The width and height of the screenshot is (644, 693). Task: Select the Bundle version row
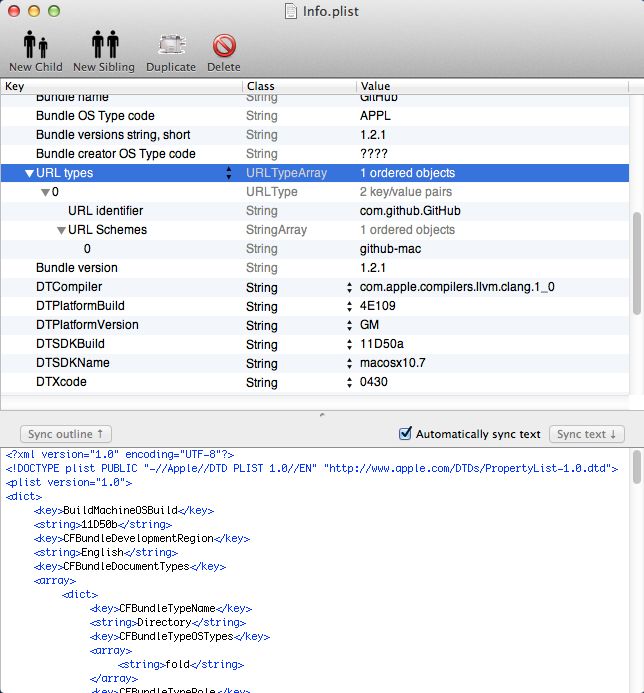(x=315, y=268)
